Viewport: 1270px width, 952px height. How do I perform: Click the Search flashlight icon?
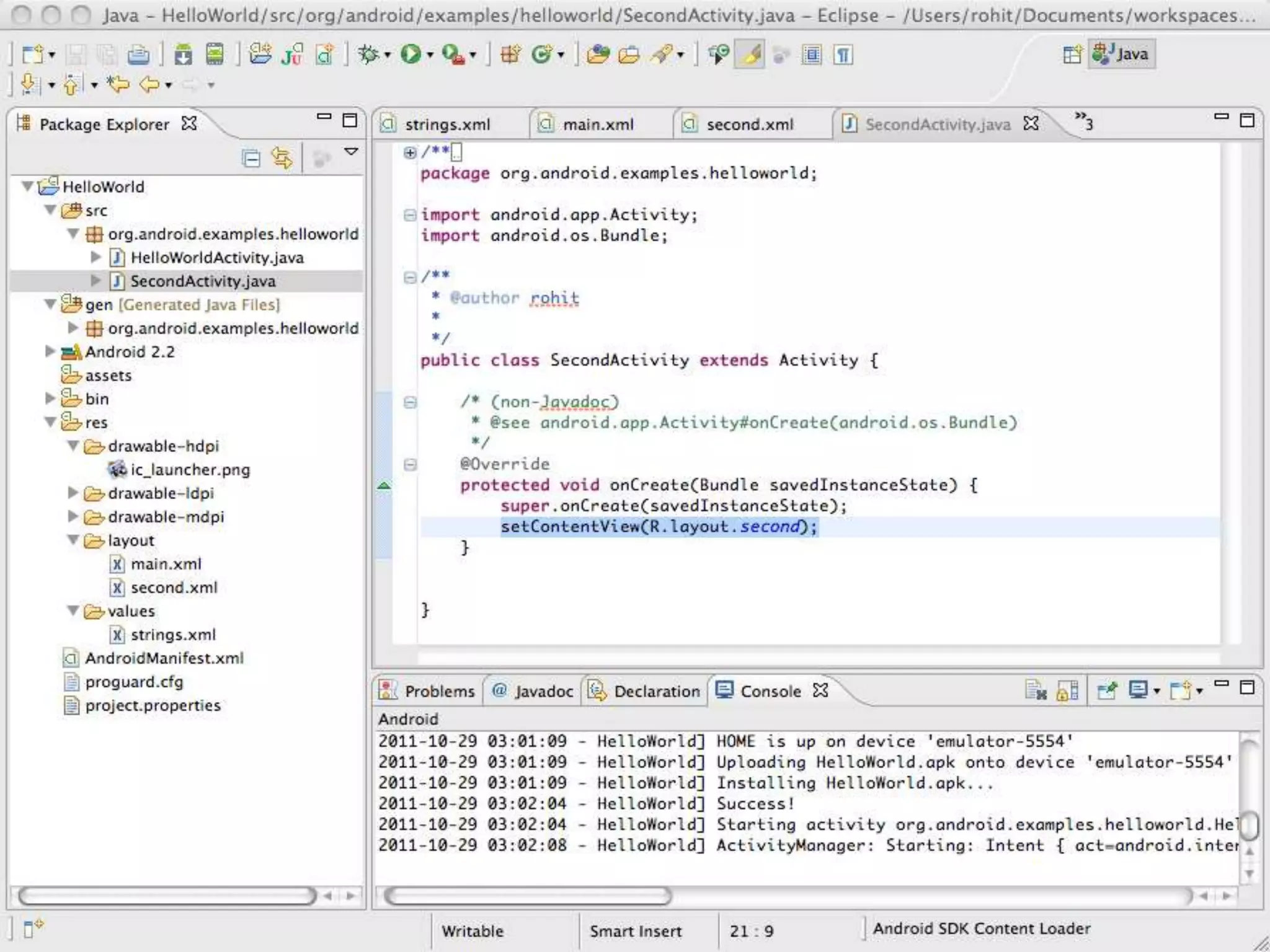(662, 55)
